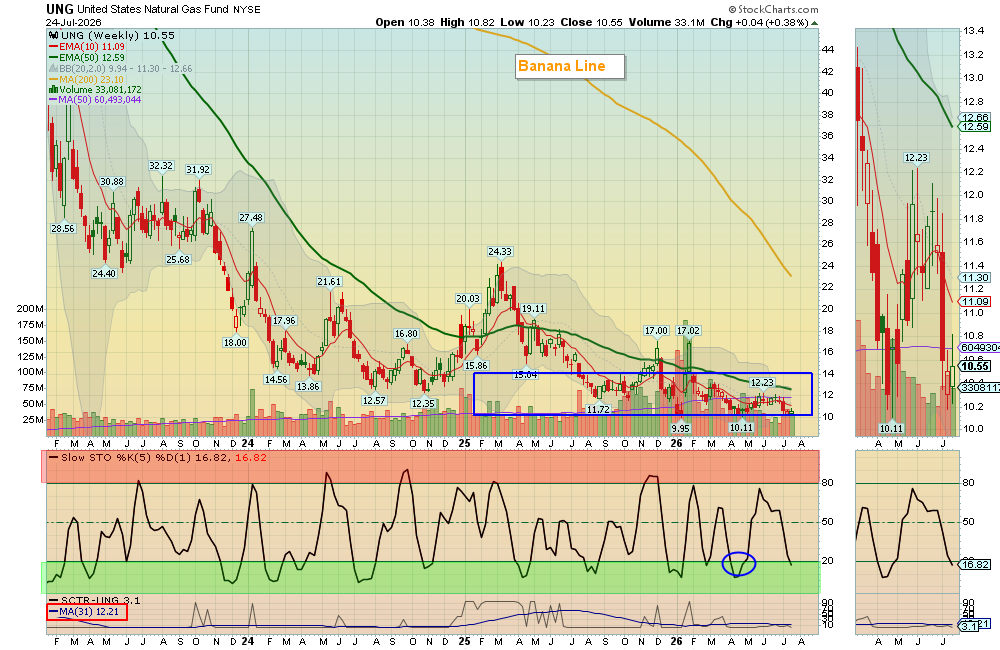The width and height of the screenshot is (1000, 650).
Task: Click the 10.55 closing price tag
Action: [975, 366]
